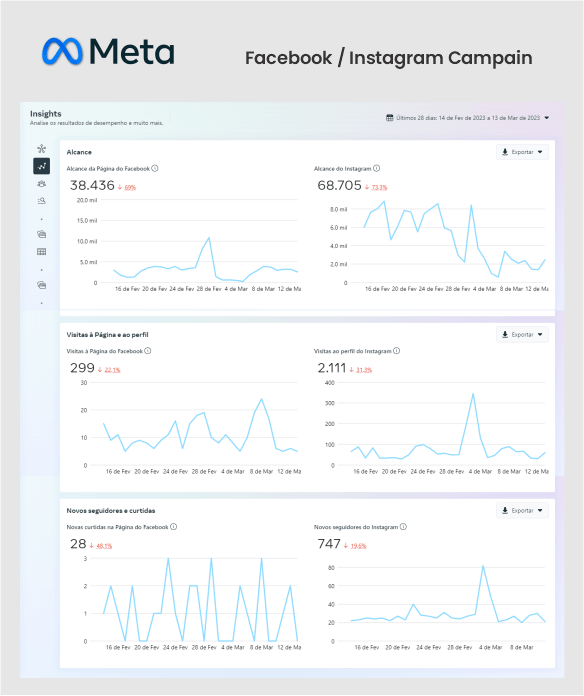Image resolution: width=584 pixels, height=696 pixels.
Task: Open the Últimos 28 dias date range dropdown
Action: coord(468,118)
